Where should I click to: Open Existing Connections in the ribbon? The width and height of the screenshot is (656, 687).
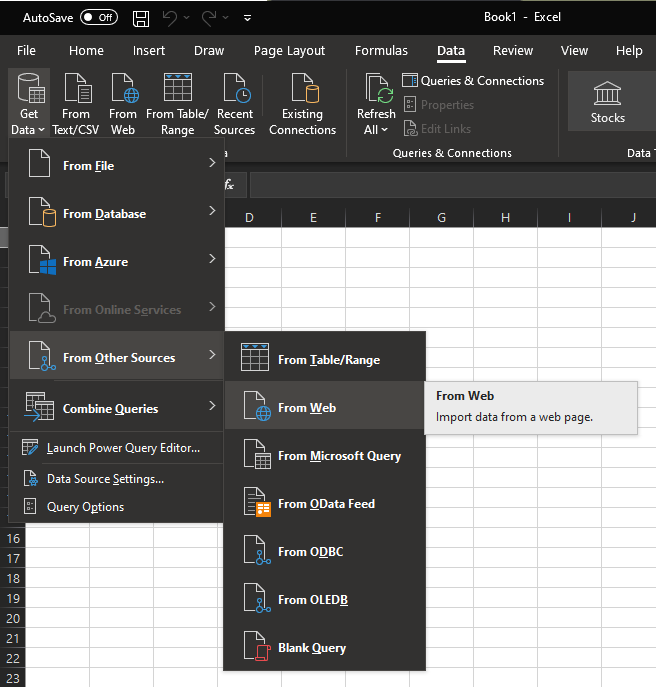coord(302,103)
